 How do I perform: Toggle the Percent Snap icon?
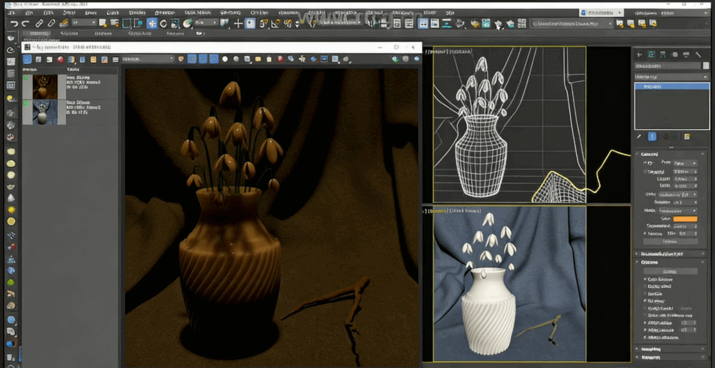(287, 24)
